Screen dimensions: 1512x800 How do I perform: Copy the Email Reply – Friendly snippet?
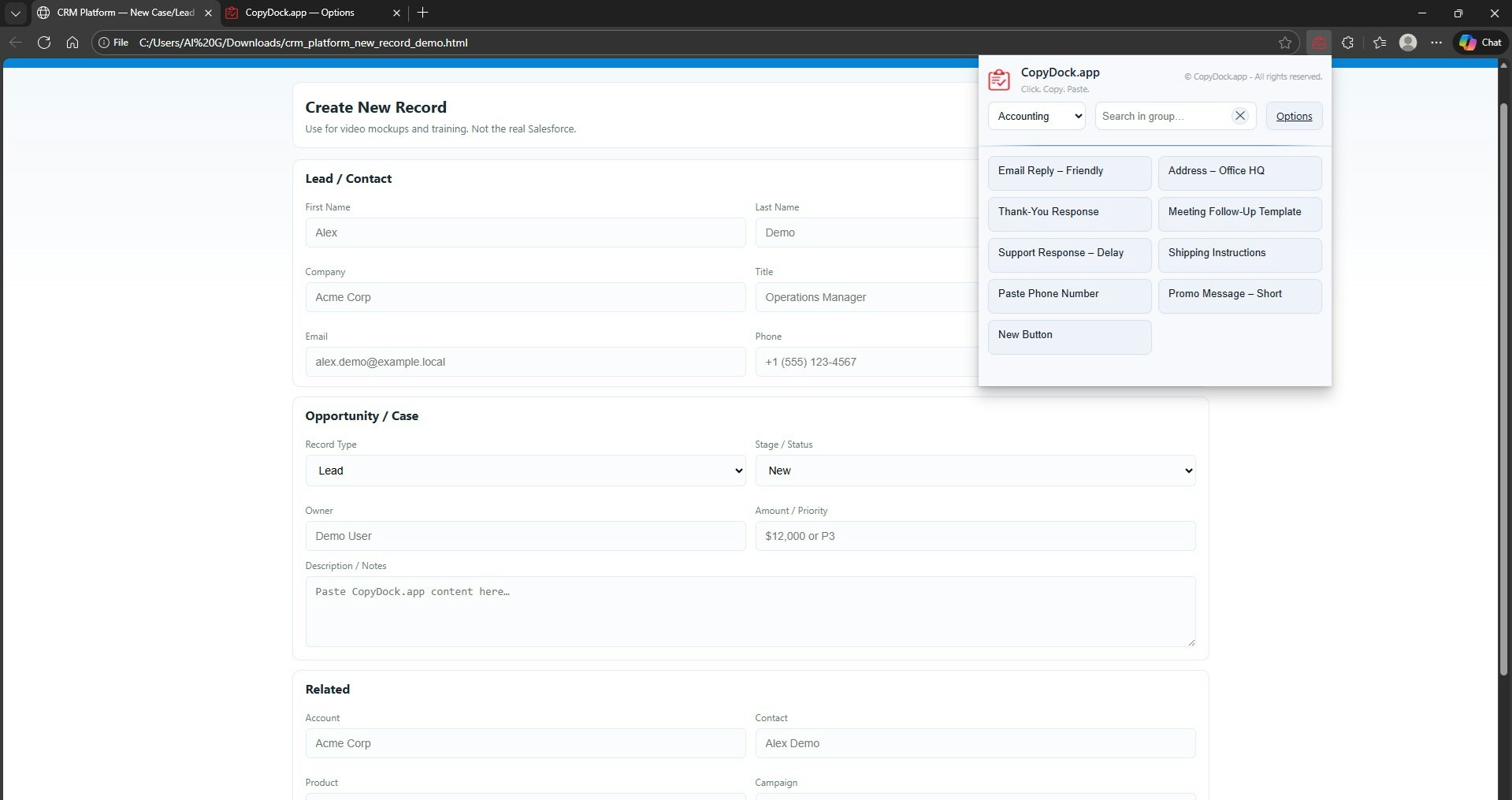coord(1068,173)
